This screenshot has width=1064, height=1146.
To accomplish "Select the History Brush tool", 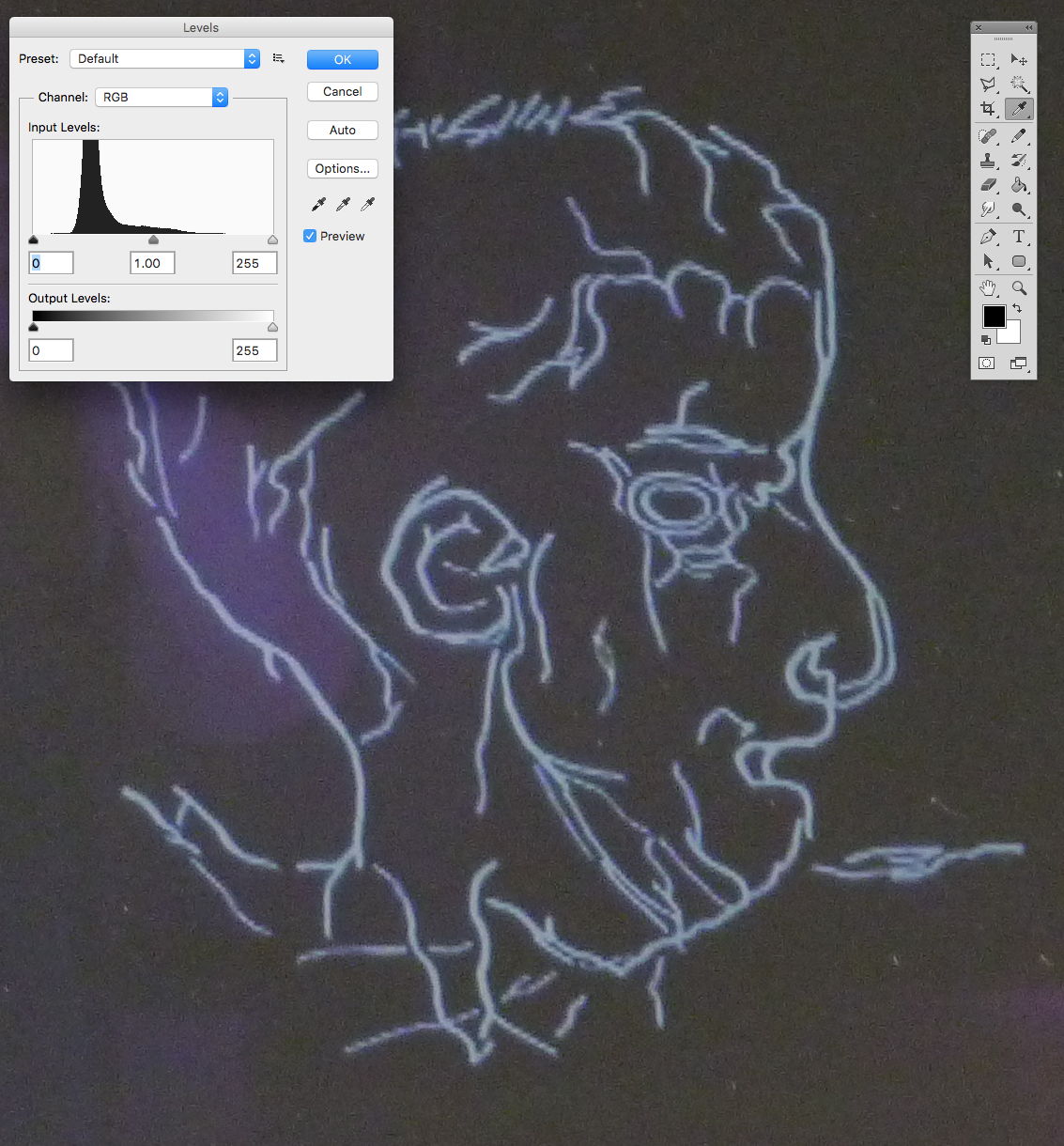I will 1019,161.
